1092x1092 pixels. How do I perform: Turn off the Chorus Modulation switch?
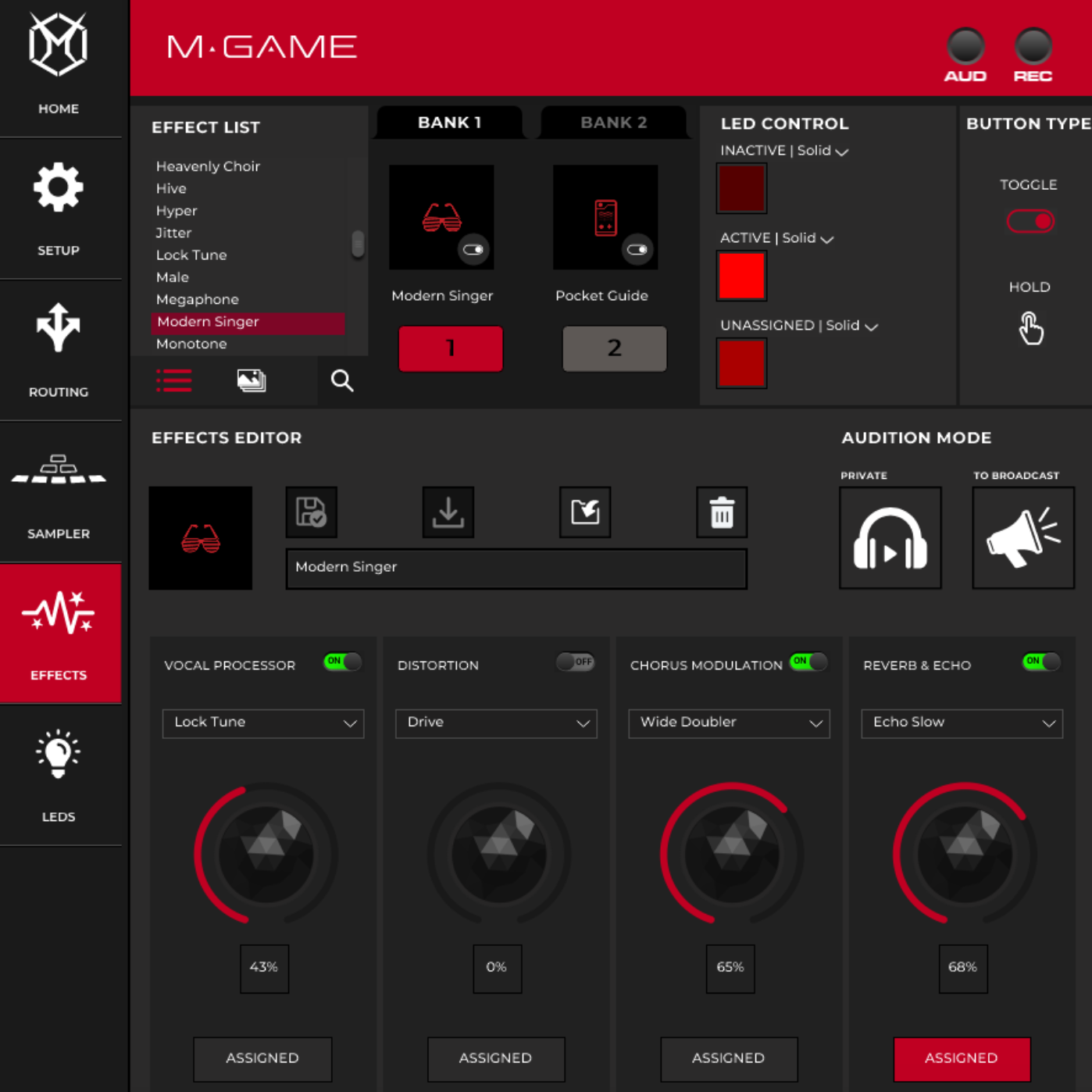coord(808,662)
